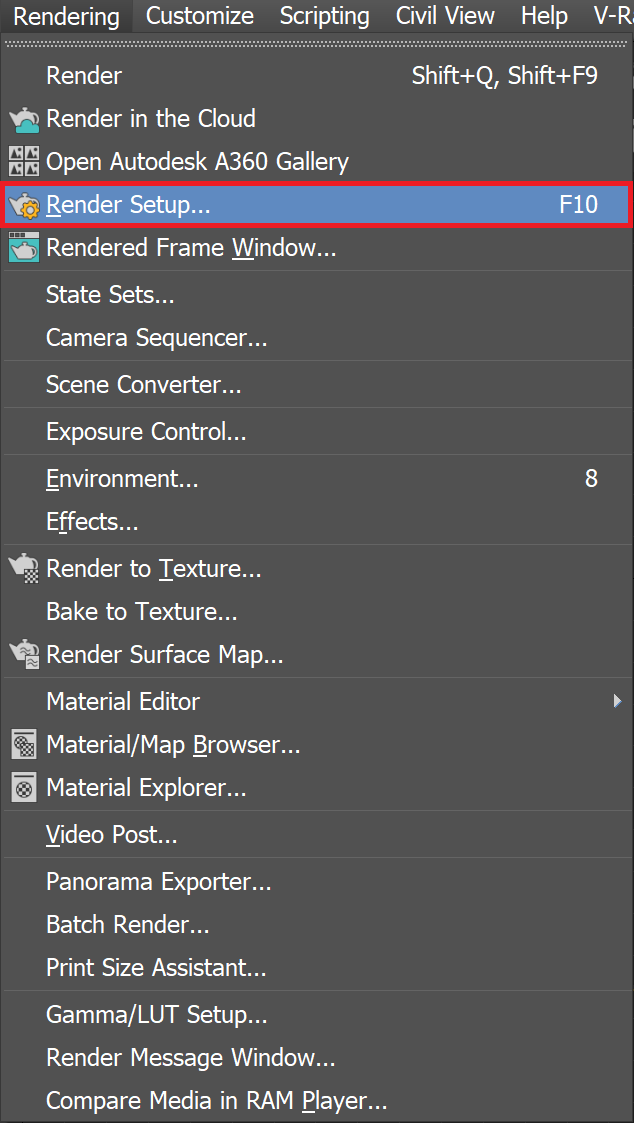Expand the Material Editor submenu arrow
Screen dimensions: 634x1123
click(x=616, y=701)
